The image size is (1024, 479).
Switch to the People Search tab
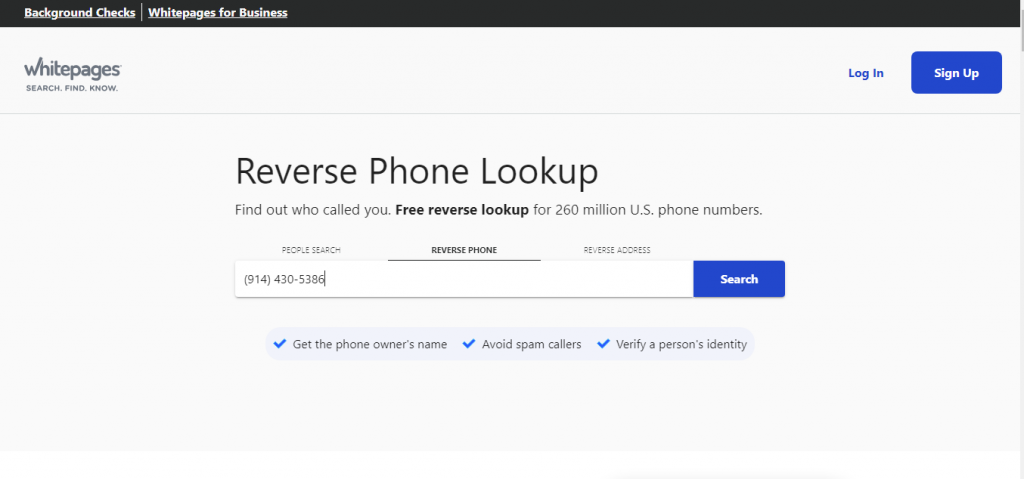click(311, 250)
